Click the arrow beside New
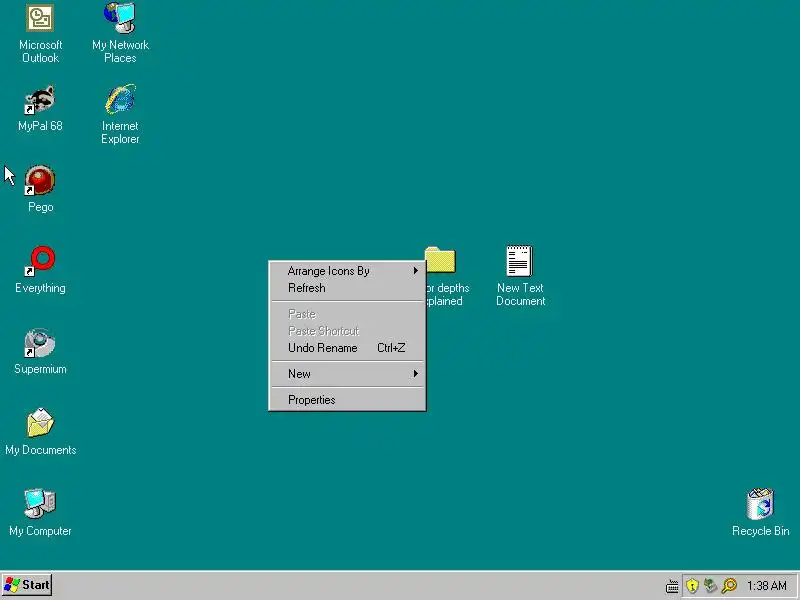Image resolution: width=800 pixels, height=600 pixels. [416, 374]
